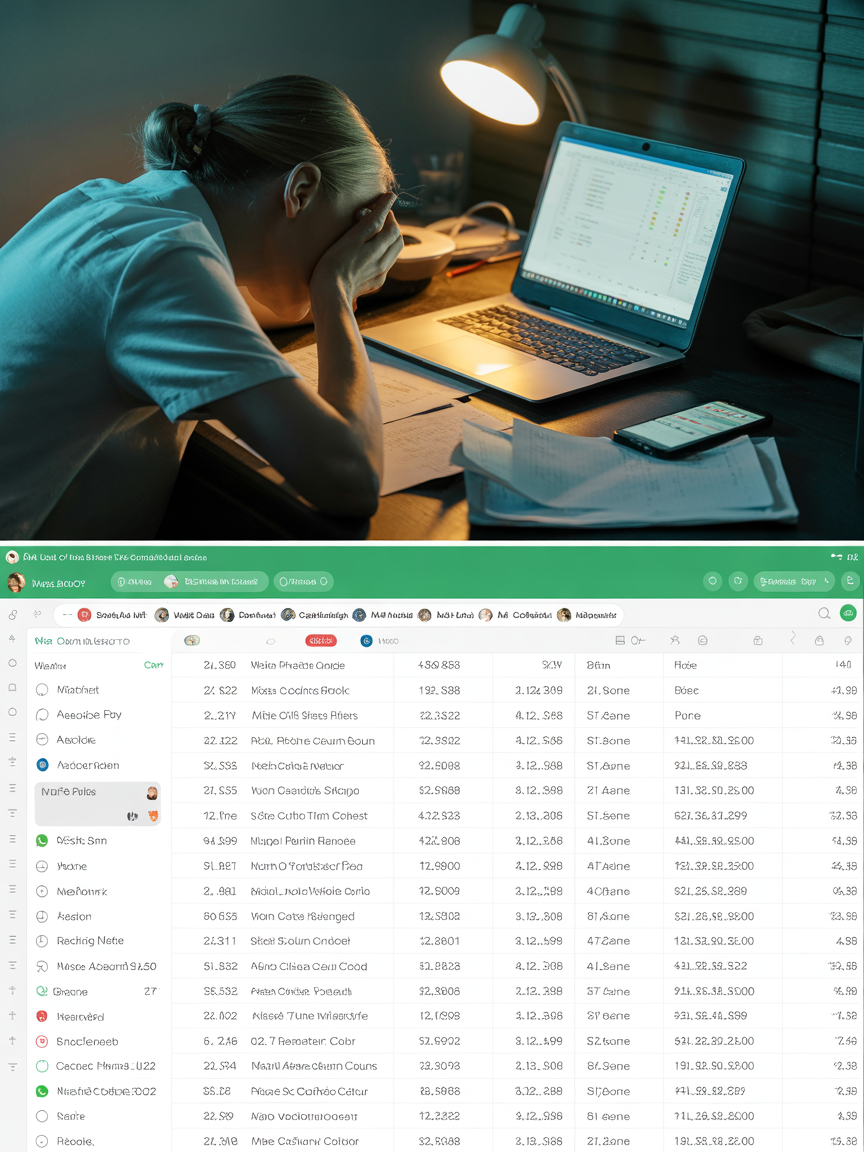This screenshot has height=1152, width=864.
Task: Open the green compose button beside the search icon
Action: pos(849,613)
